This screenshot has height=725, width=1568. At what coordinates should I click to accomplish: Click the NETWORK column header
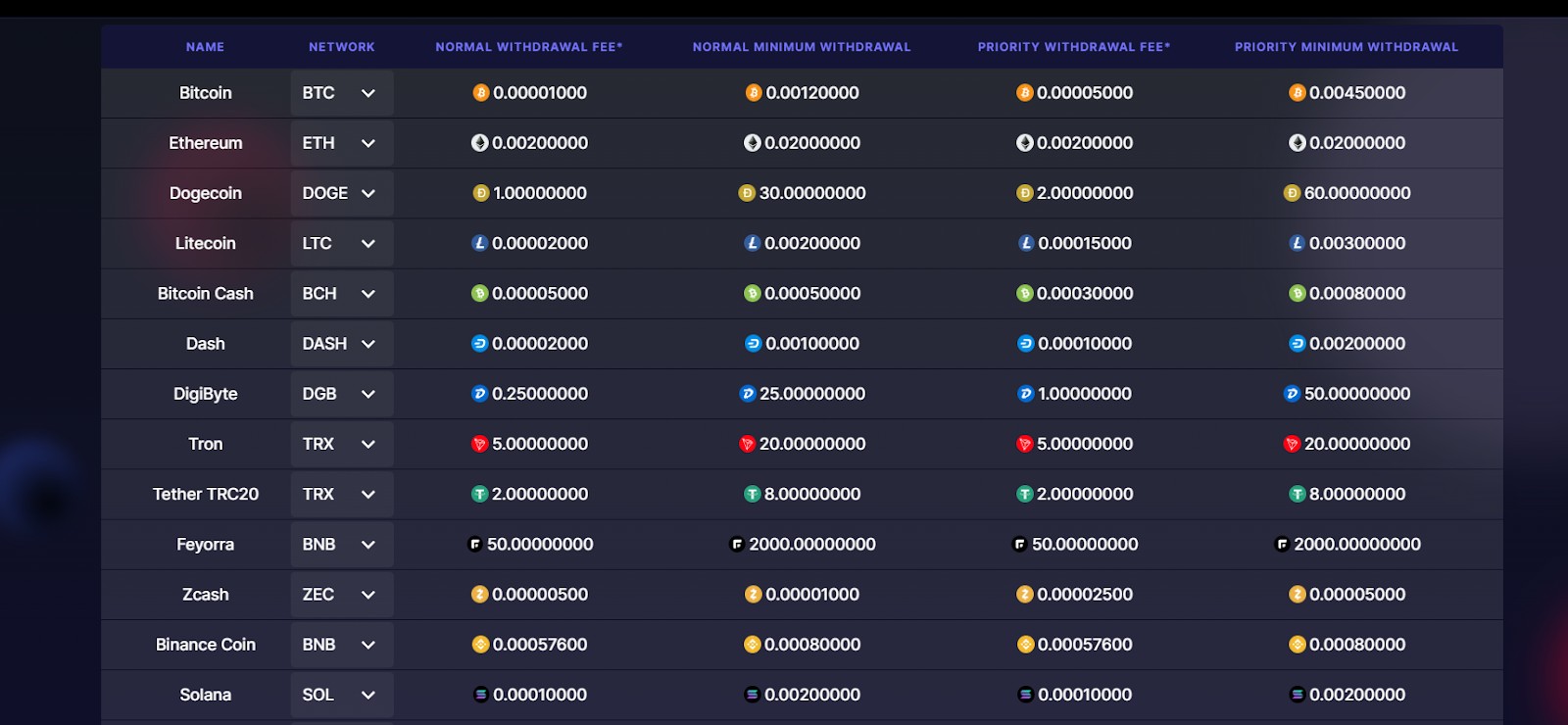coord(342,47)
